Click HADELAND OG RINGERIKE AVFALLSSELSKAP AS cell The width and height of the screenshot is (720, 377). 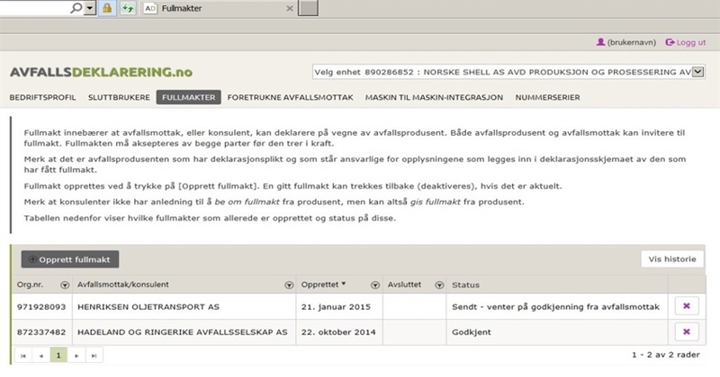tap(185, 332)
